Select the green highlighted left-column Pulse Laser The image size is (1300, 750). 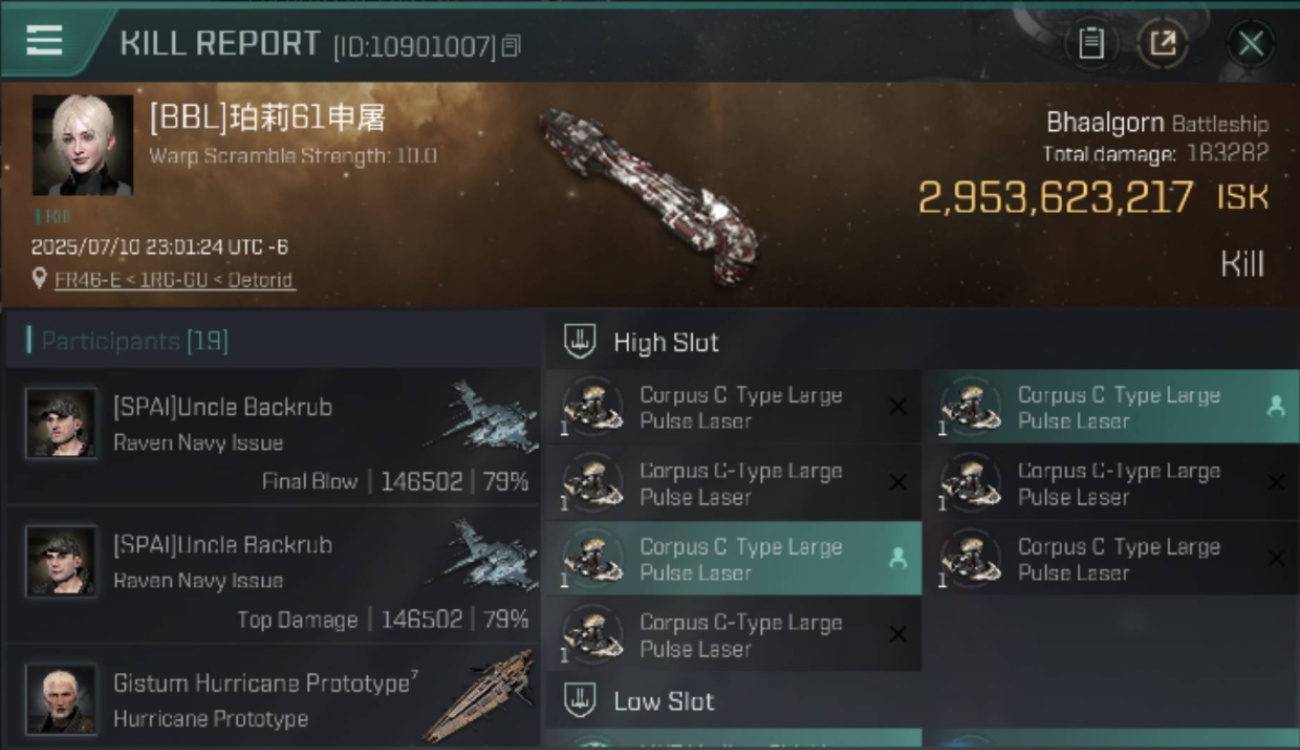[734, 559]
